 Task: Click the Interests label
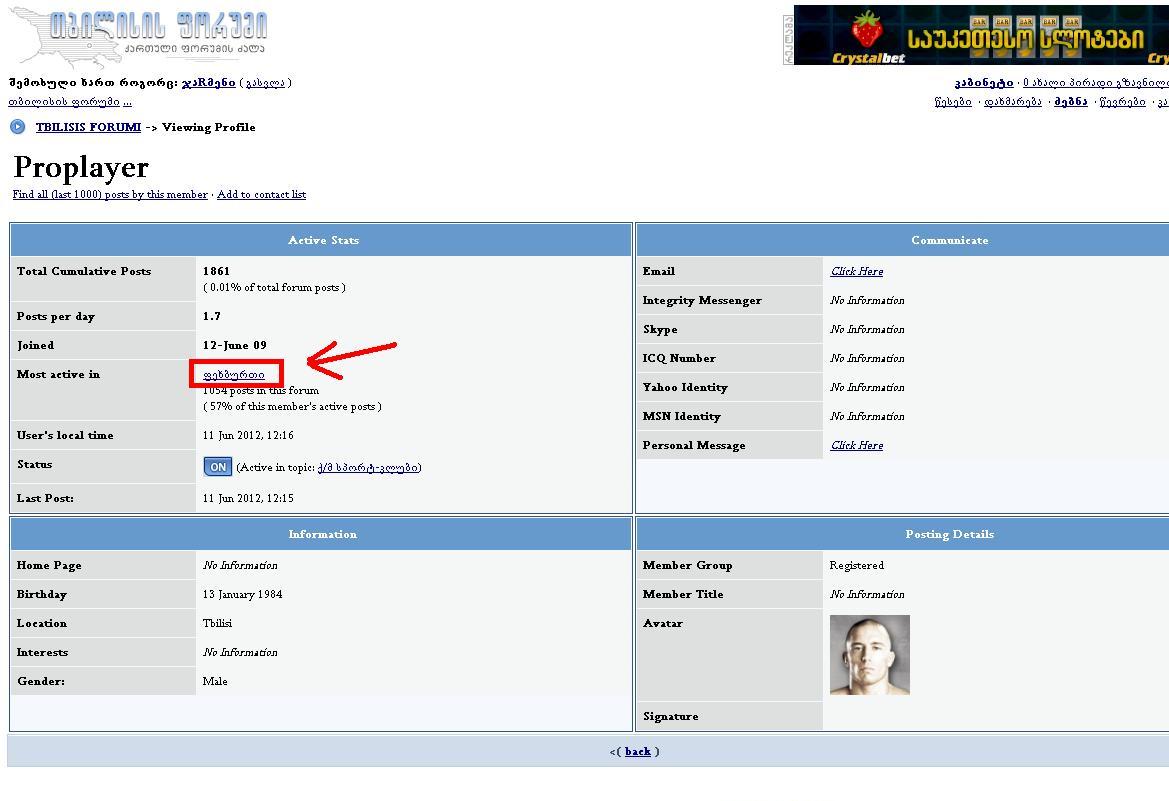point(42,653)
